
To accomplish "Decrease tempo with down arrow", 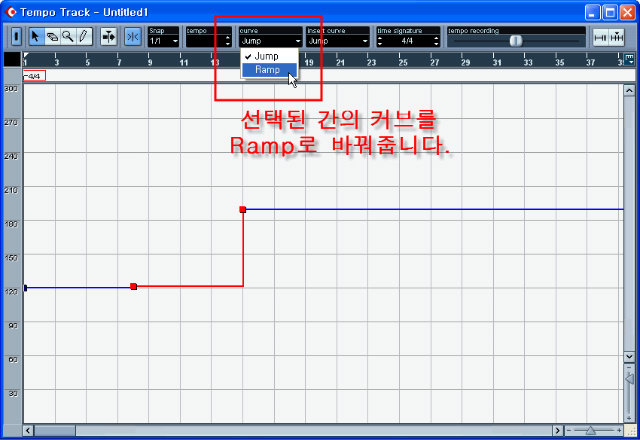I will click(x=228, y=43).
